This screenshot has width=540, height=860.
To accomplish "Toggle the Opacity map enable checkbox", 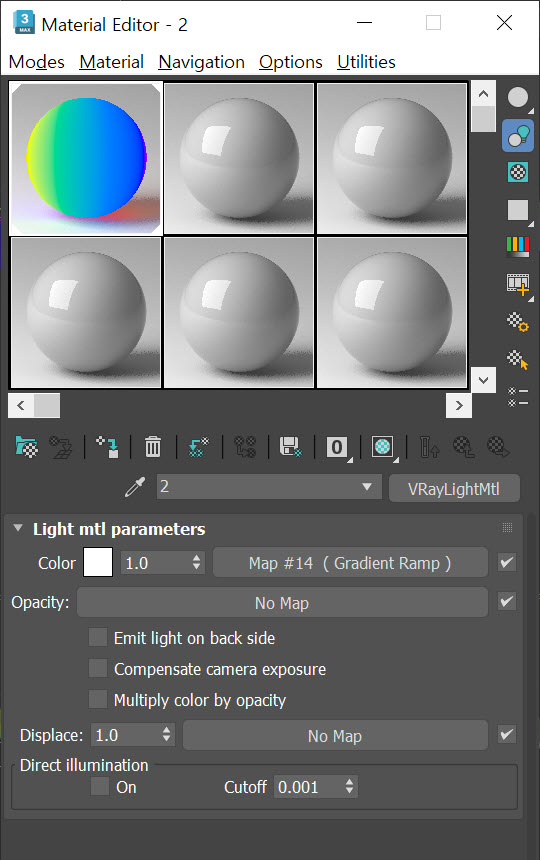I will click(x=507, y=602).
